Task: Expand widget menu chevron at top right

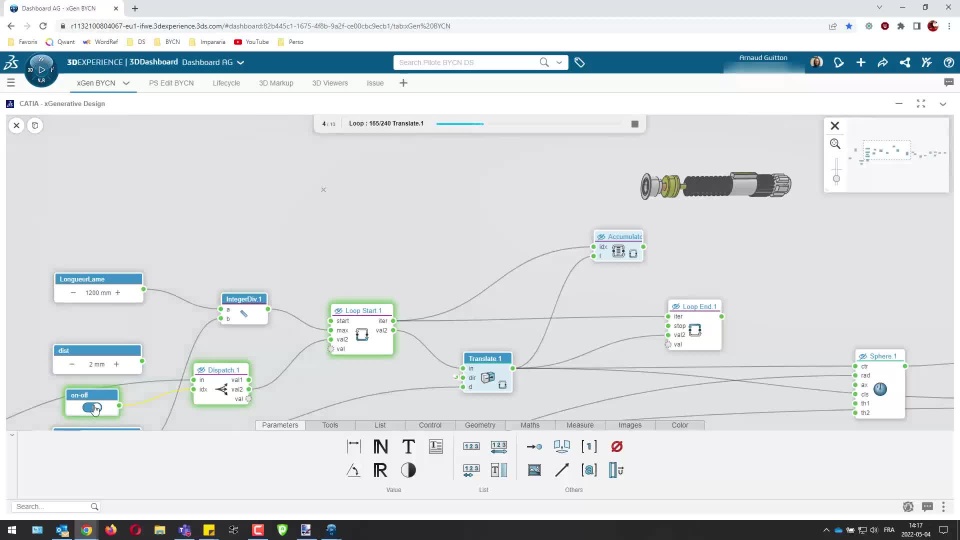Action: pyautogui.click(x=943, y=104)
